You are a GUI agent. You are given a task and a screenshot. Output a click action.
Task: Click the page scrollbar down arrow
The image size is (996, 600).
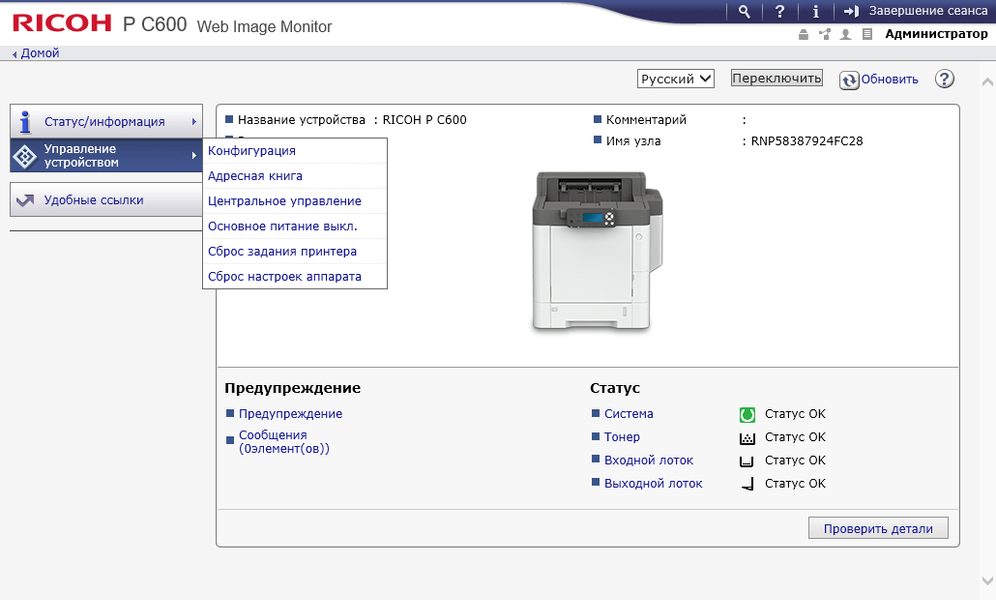pos(987,580)
